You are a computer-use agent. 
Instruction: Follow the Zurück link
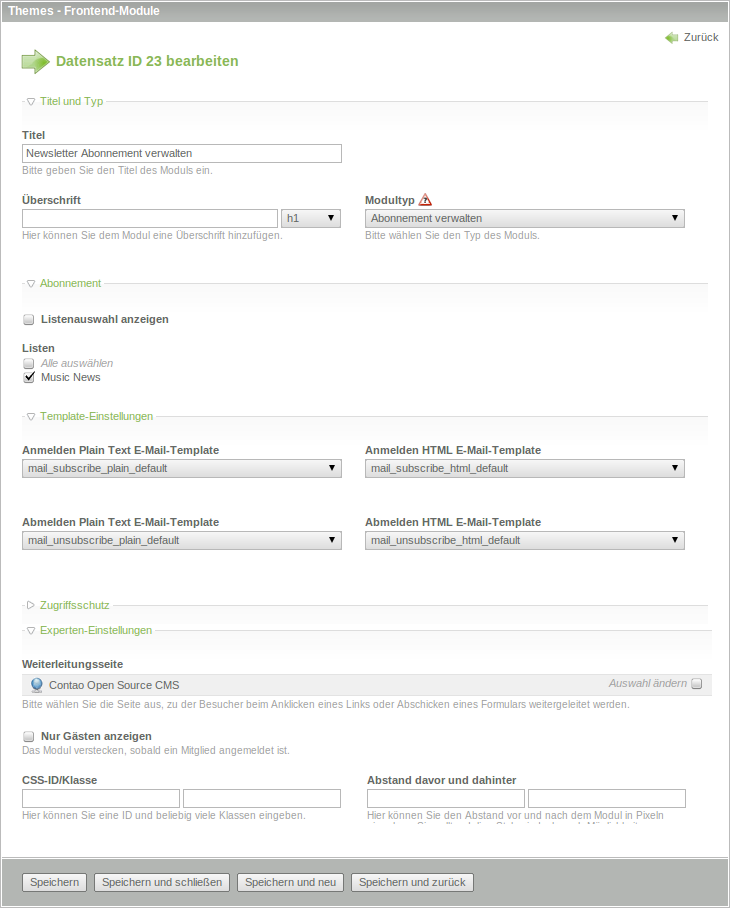click(x=700, y=37)
